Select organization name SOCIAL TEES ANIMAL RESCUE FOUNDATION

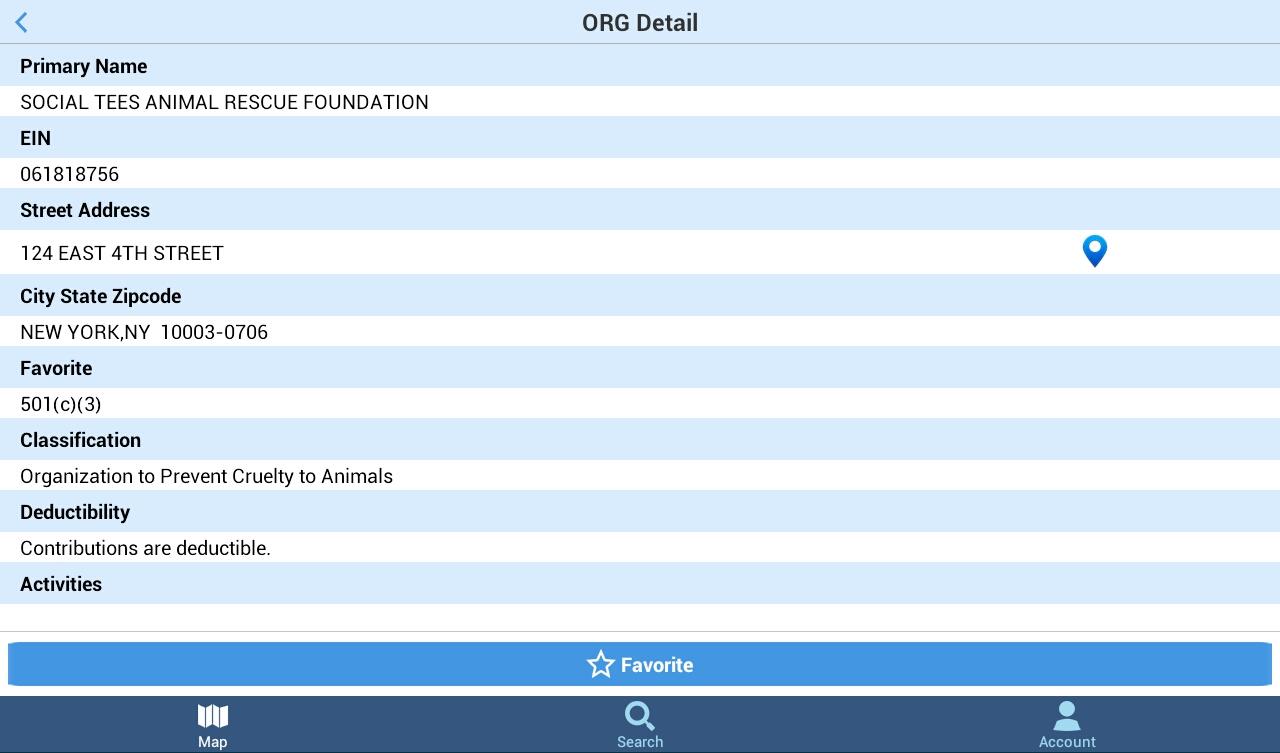(224, 102)
